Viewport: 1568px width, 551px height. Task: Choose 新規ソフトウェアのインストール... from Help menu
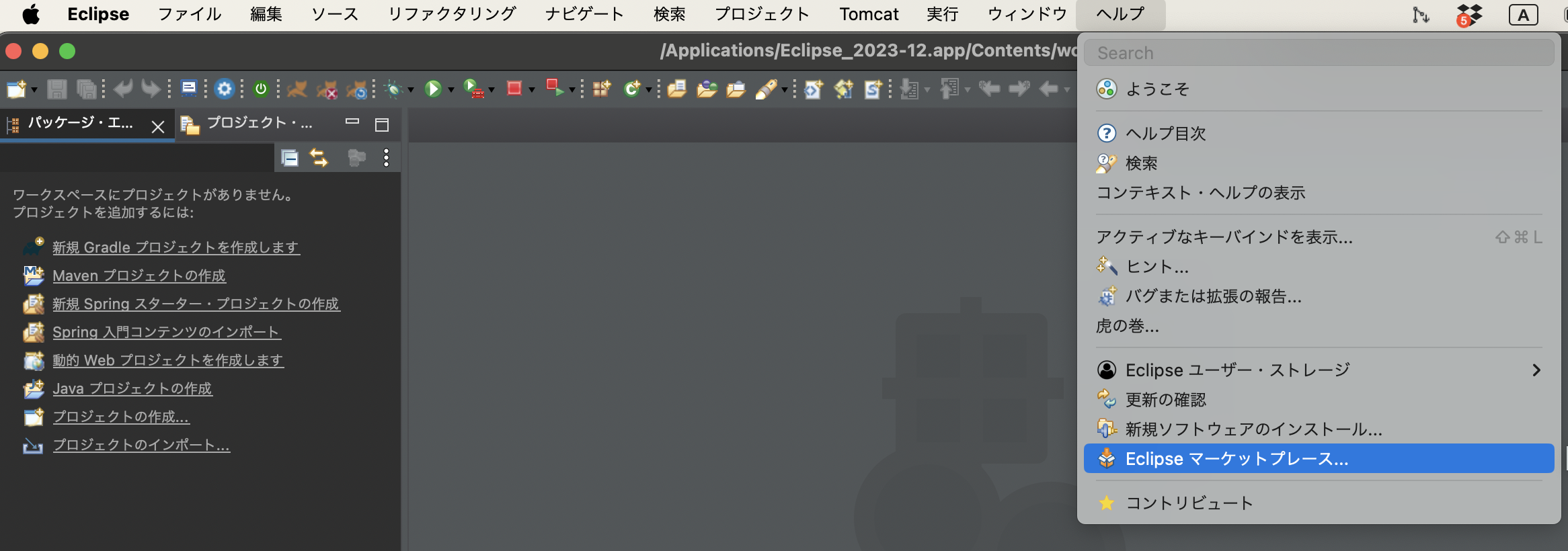(1319, 429)
